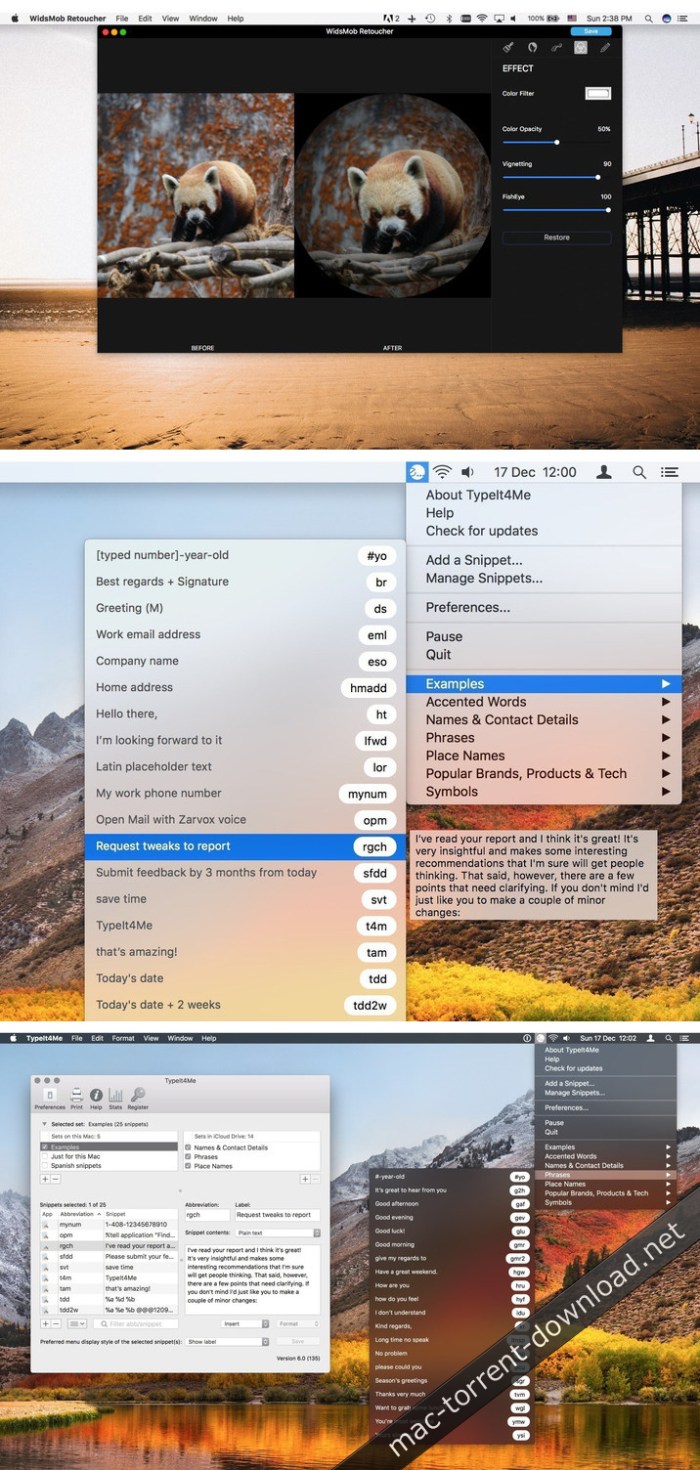Image resolution: width=700 pixels, height=1470 pixels.
Task: Click the blue Save button in Retoucher
Action: click(x=591, y=32)
